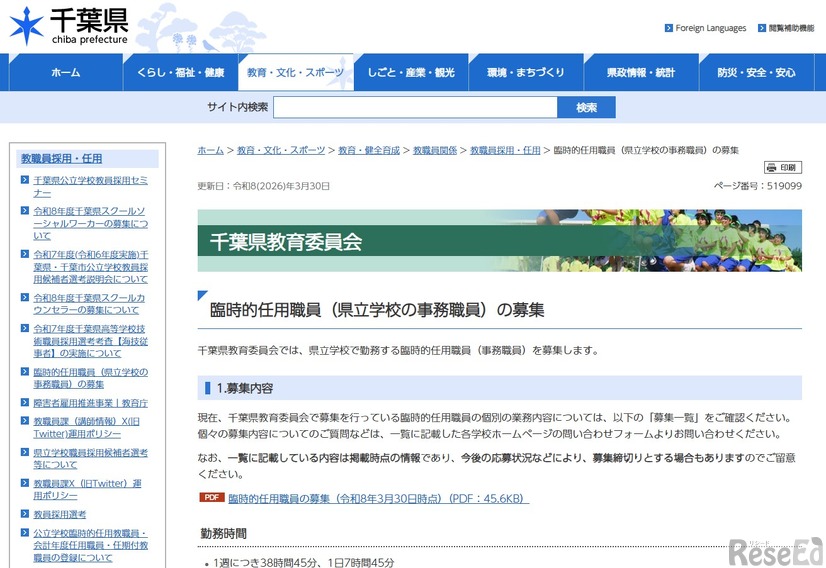Open 教職員課(講師情報)X運用ポリシー link
Viewport: 826px width, 568px height.
(x=86, y=427)
